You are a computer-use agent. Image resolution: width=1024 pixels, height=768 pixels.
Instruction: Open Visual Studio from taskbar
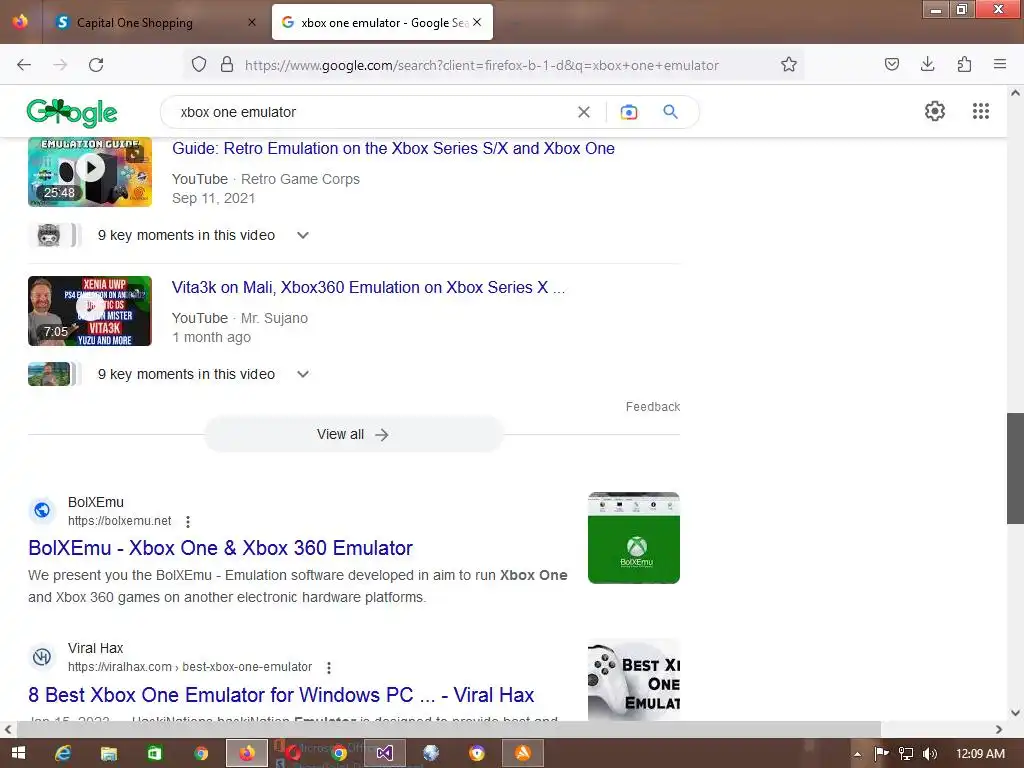(385, 753)
